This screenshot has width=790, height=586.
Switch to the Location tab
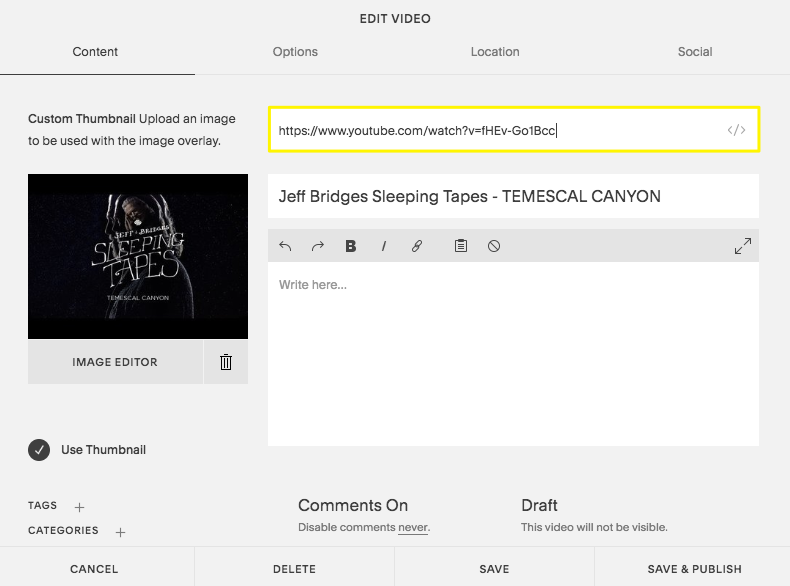(x=495, y=52)
